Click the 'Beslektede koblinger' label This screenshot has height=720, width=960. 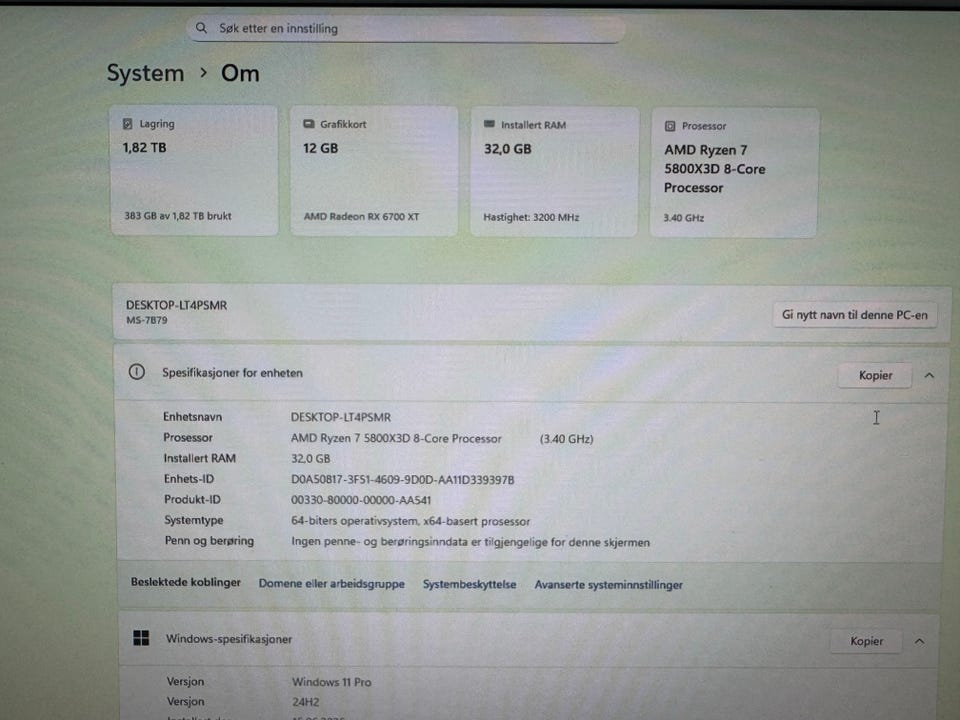186,582
